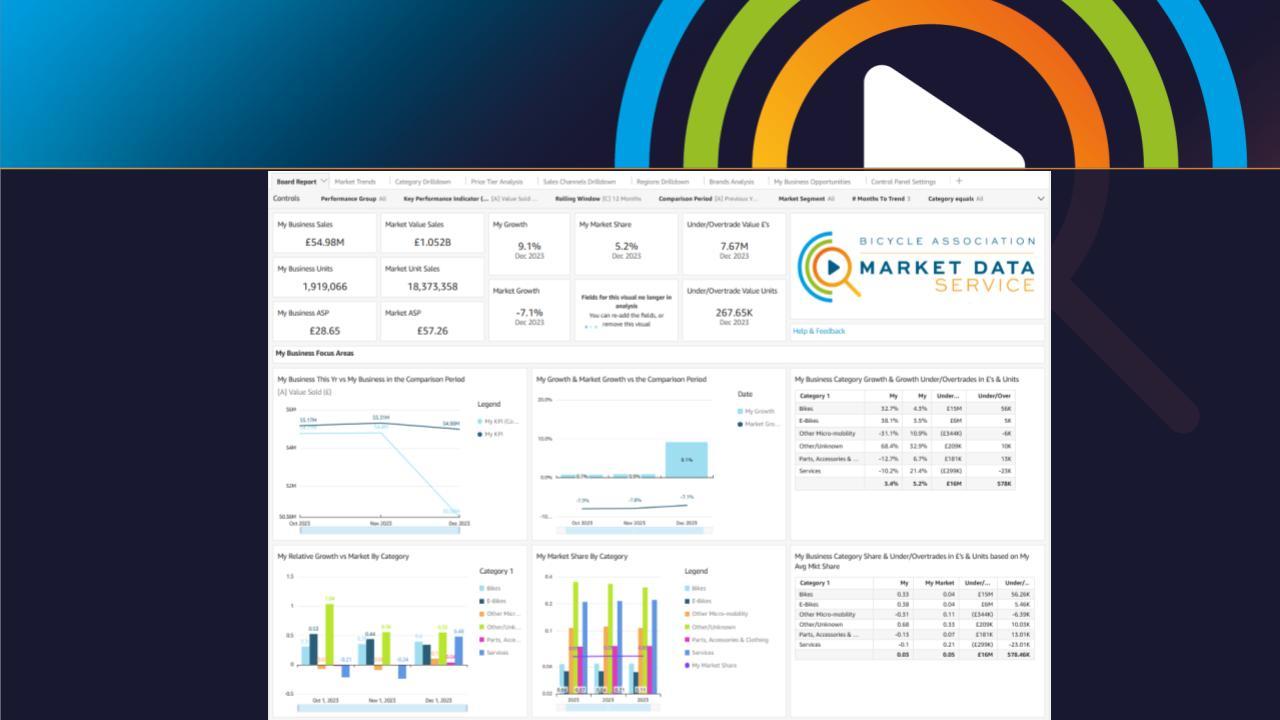Go to Control Panel Settings tab
This screenshot has height=720, width=1280.
[903, 182]
